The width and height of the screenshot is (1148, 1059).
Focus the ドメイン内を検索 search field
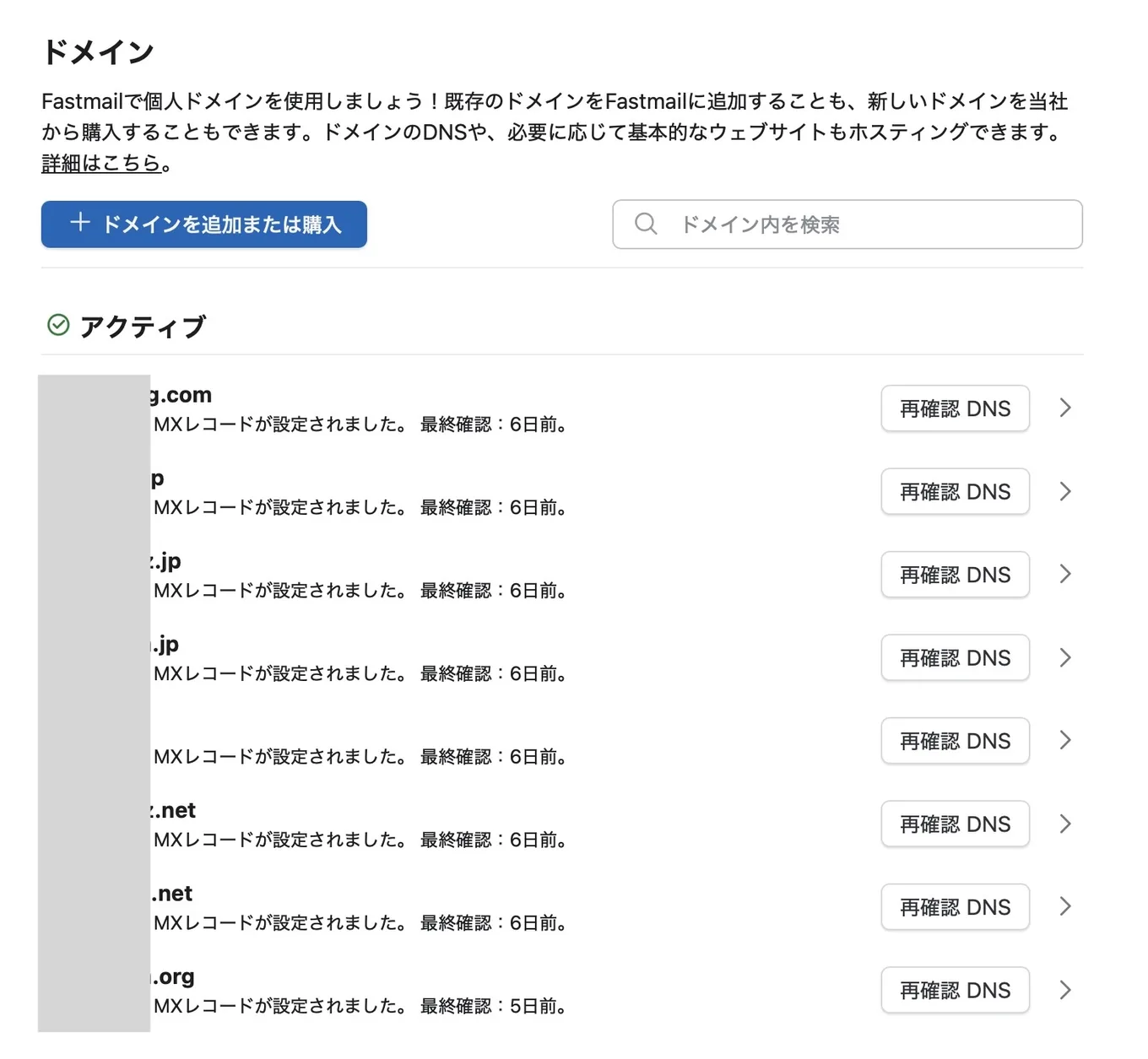click(x=847, y=224)
